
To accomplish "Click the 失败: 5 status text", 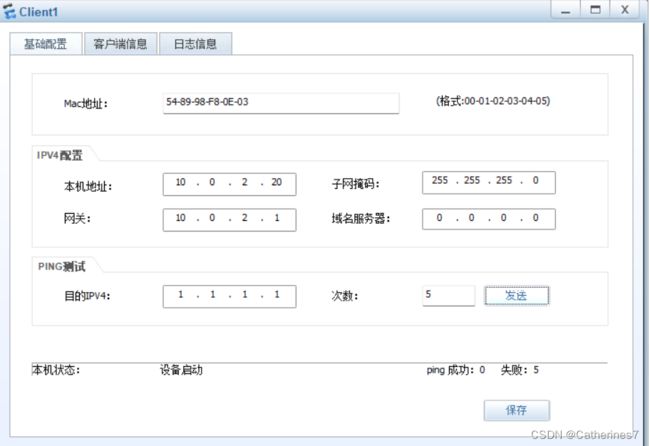I will click(x=519, y=370).
